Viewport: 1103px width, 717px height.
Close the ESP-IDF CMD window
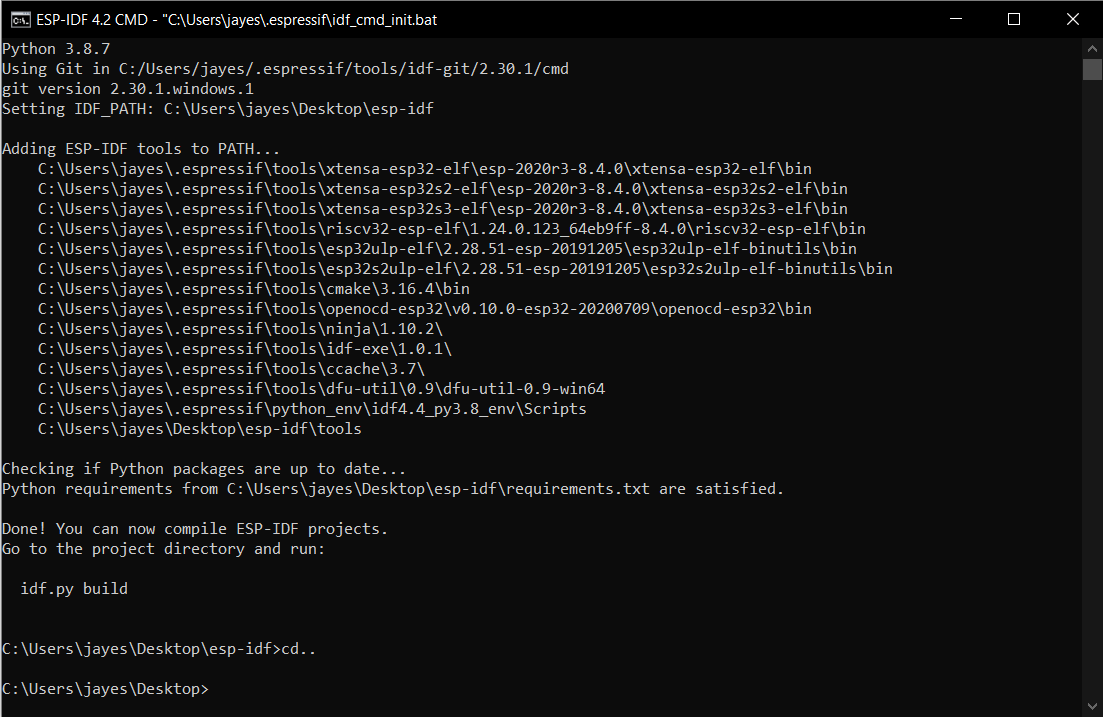(x=1073, y=19)
